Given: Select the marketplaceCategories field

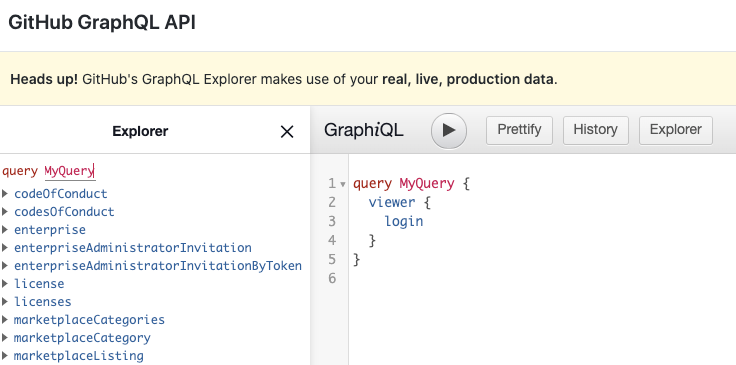Looking at the screenshot, I should click(x=89, y=320).
